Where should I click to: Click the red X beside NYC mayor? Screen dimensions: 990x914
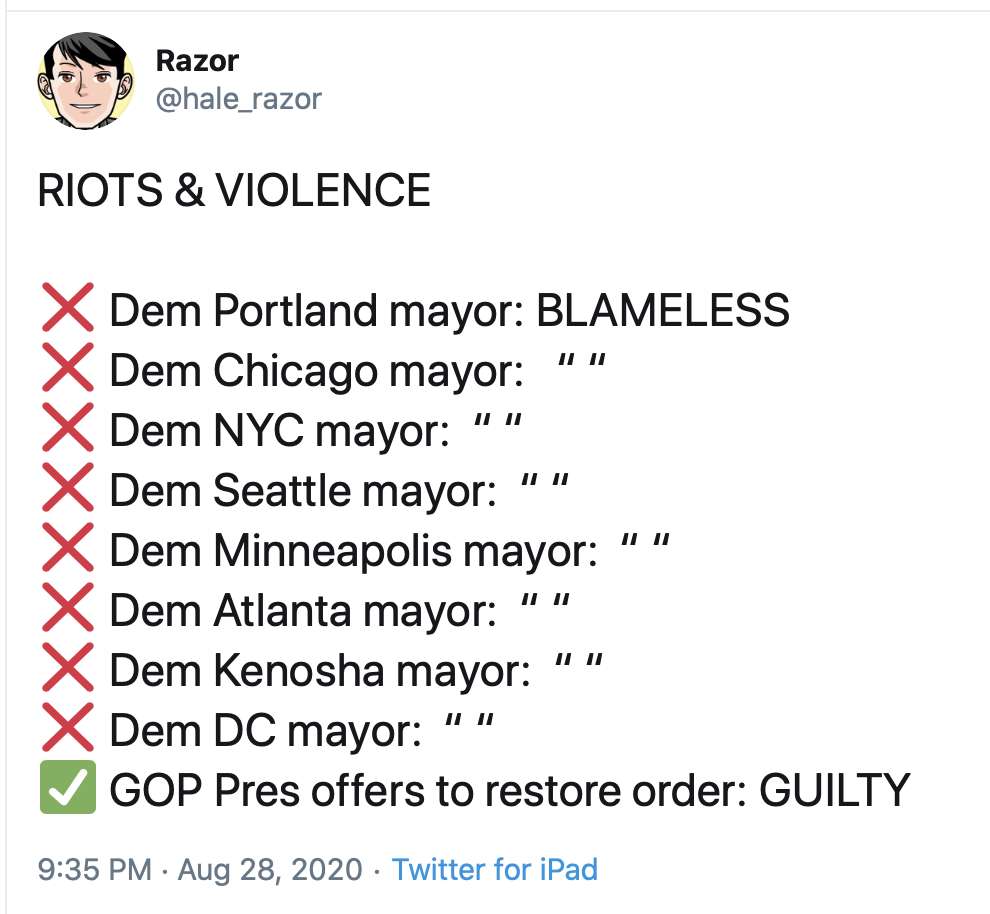point(68,427)
